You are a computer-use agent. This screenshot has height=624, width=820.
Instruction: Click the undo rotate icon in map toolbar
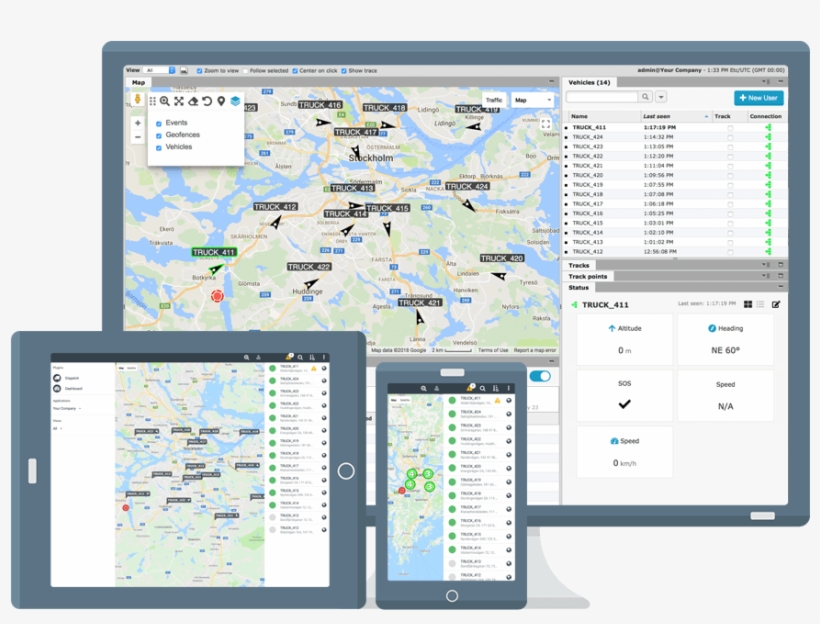[206, 102]
